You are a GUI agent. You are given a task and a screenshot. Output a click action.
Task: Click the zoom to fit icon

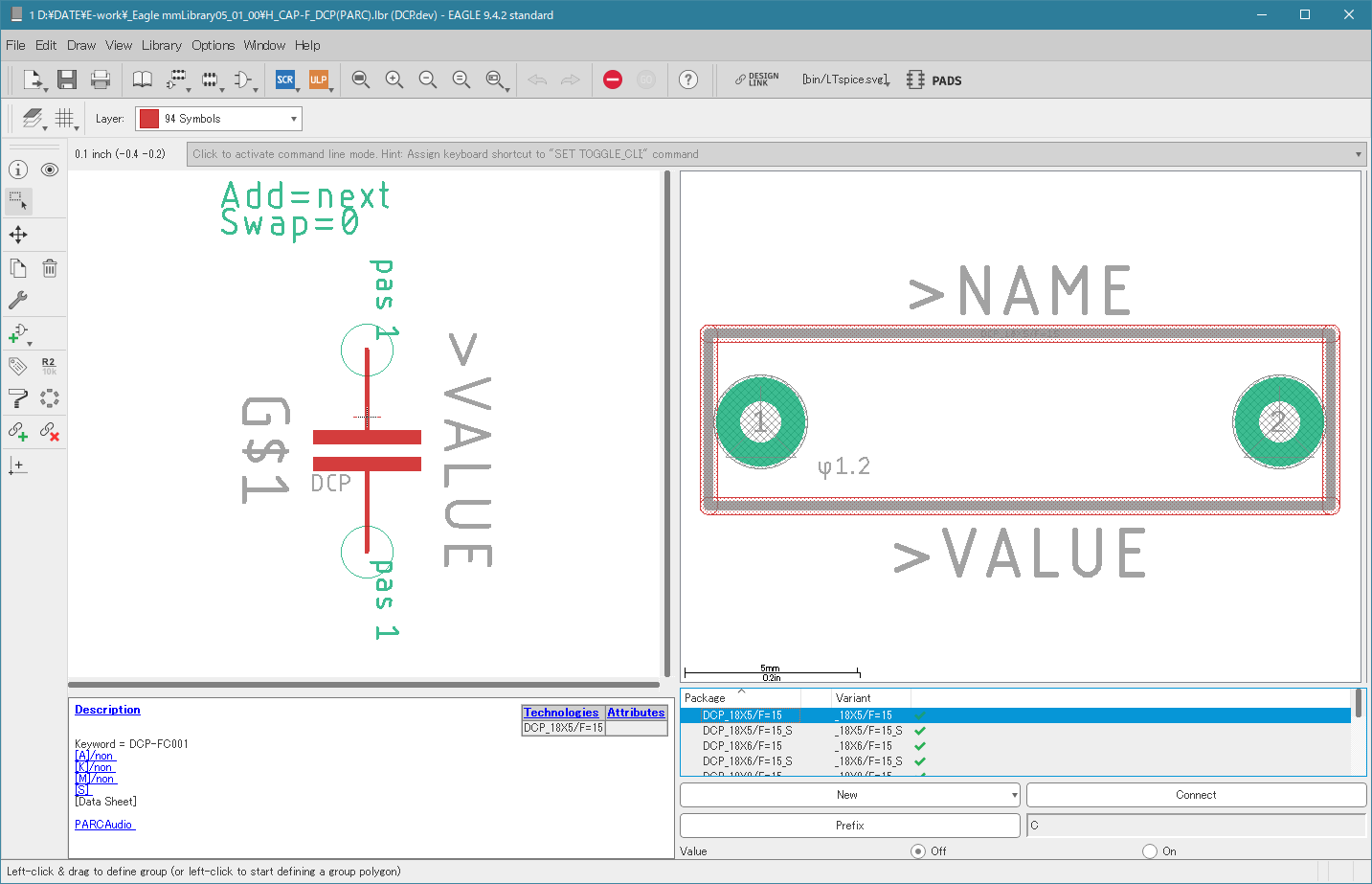(x=361, y=80)
